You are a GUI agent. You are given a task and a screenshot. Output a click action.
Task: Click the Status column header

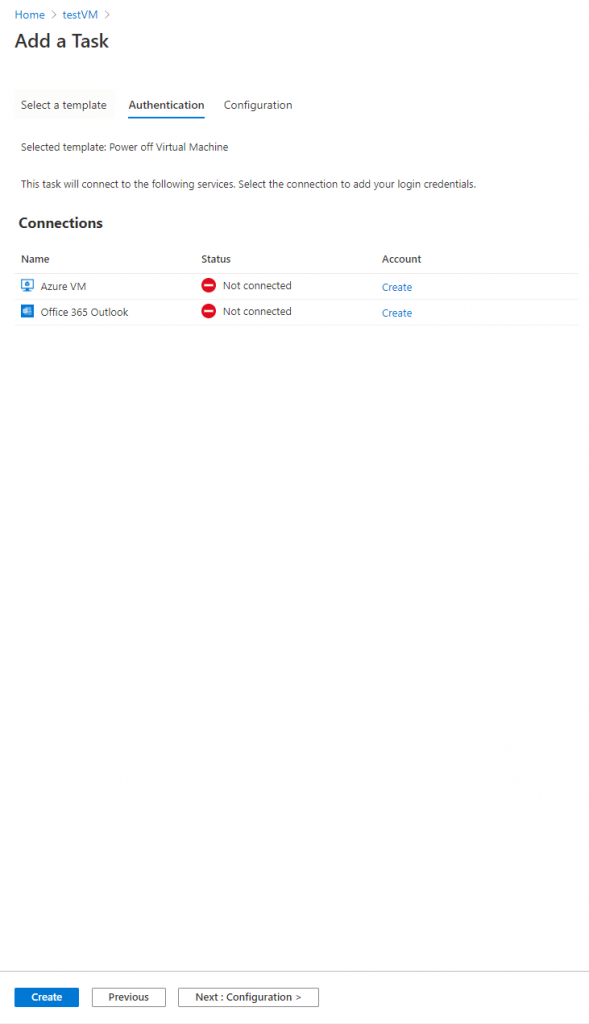[x=216, y=259]
